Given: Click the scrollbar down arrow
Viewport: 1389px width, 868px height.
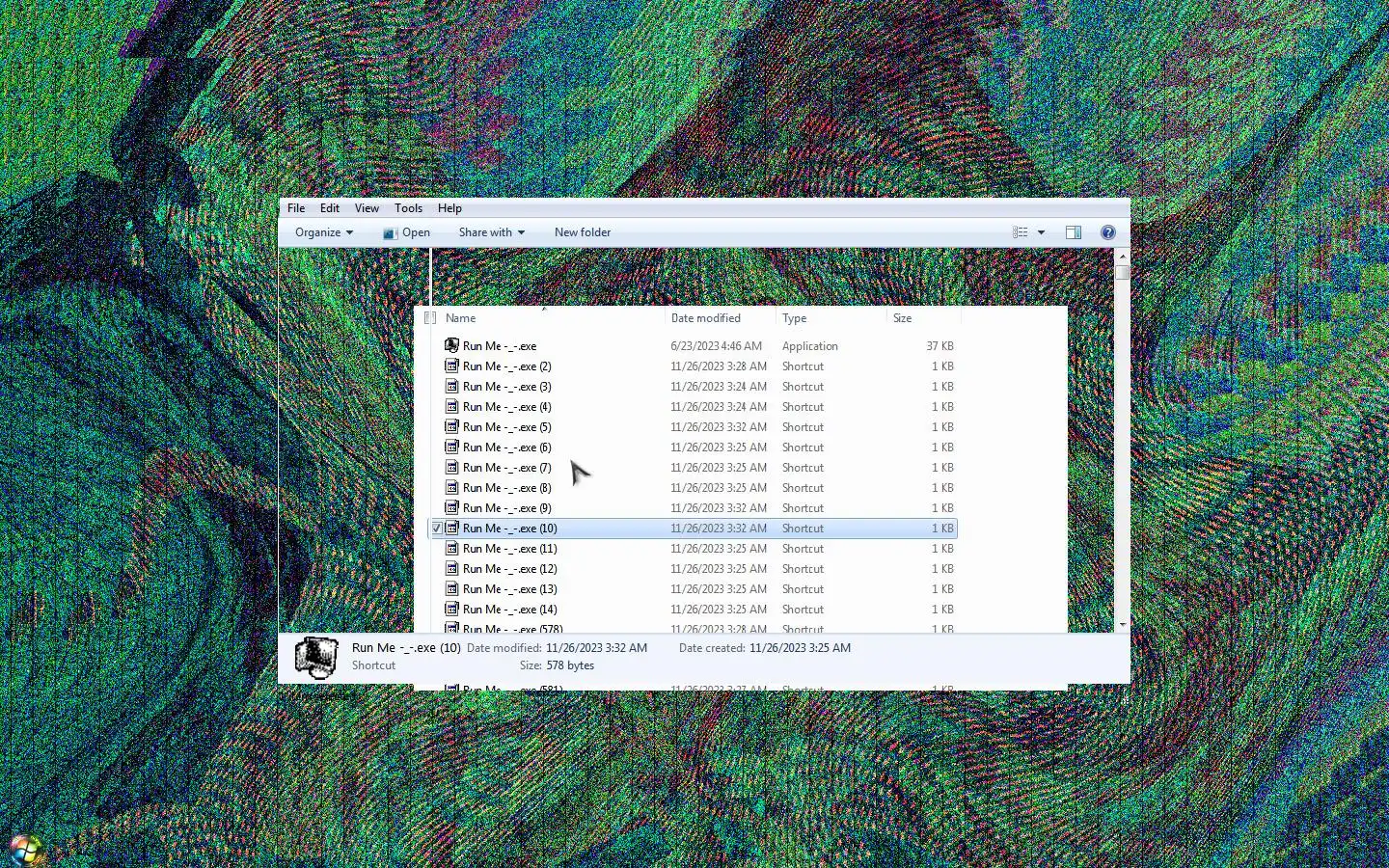Looking at the screenshot, I should [x=1122, y=625].
